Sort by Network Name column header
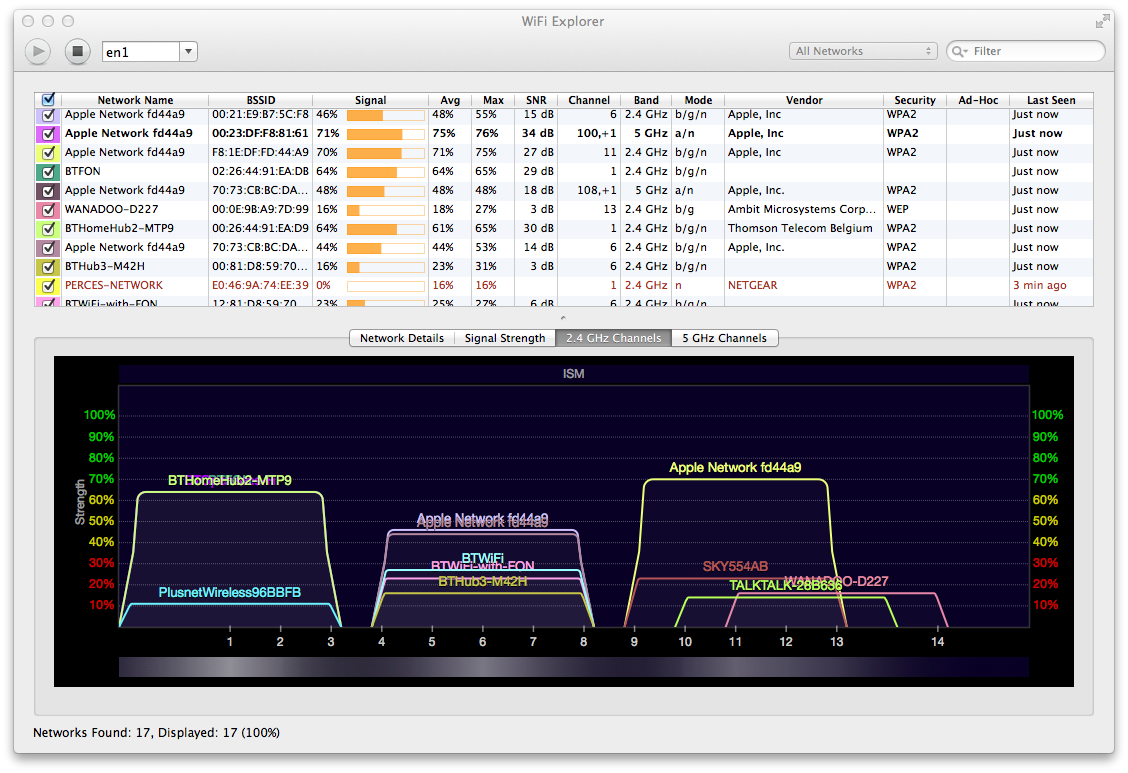The width and height of the screenshot is (1128, 773). (x=135, y=100)
